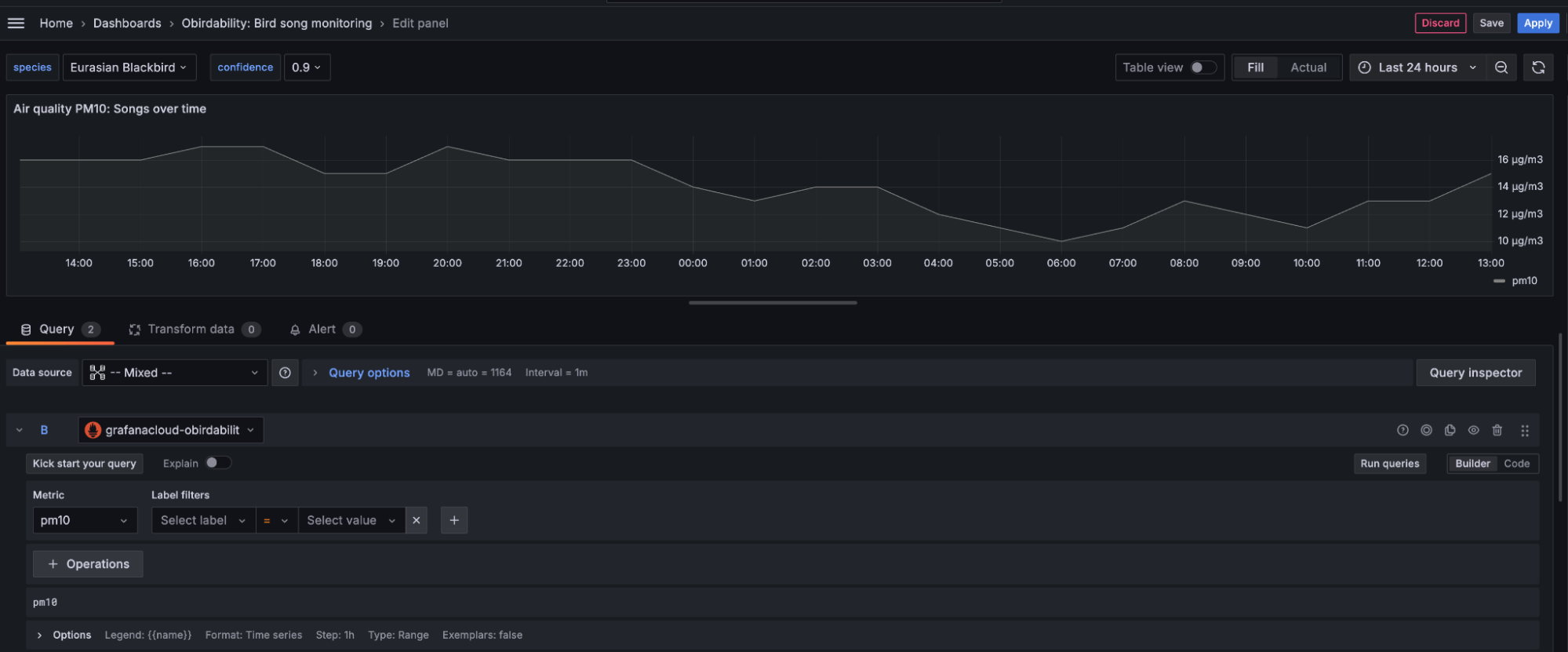The height and width of the screenshot is (652, 1568).
Task: Click the vertical scrollbar on right edge
Action: coord(1559,417)
